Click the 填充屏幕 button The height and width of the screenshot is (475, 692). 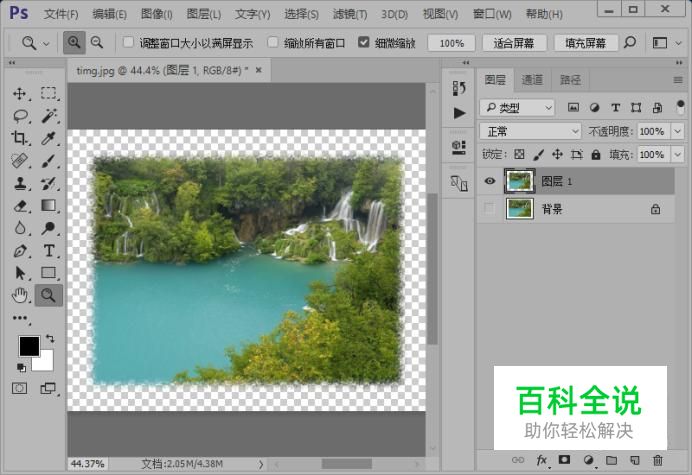585,43
